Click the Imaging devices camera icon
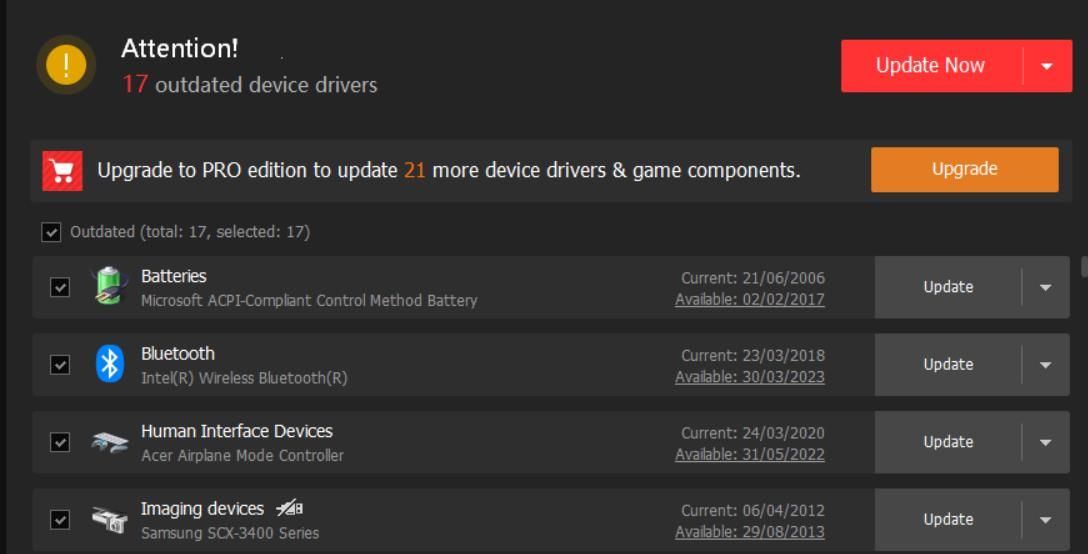Viewport: 1088px width, 554px height. (x=110, y=519)
